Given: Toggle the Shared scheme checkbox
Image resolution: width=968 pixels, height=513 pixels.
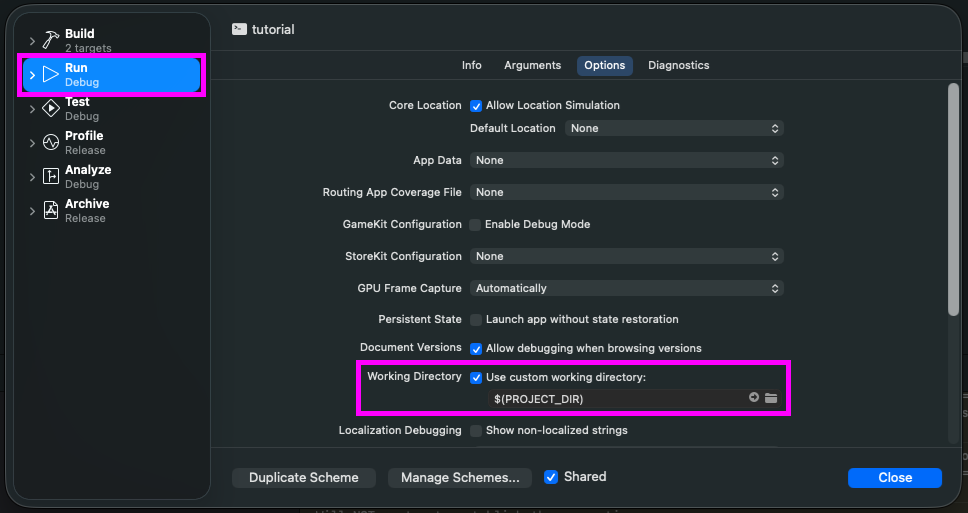Looking at the screenshot, I should tap(551, 477).
